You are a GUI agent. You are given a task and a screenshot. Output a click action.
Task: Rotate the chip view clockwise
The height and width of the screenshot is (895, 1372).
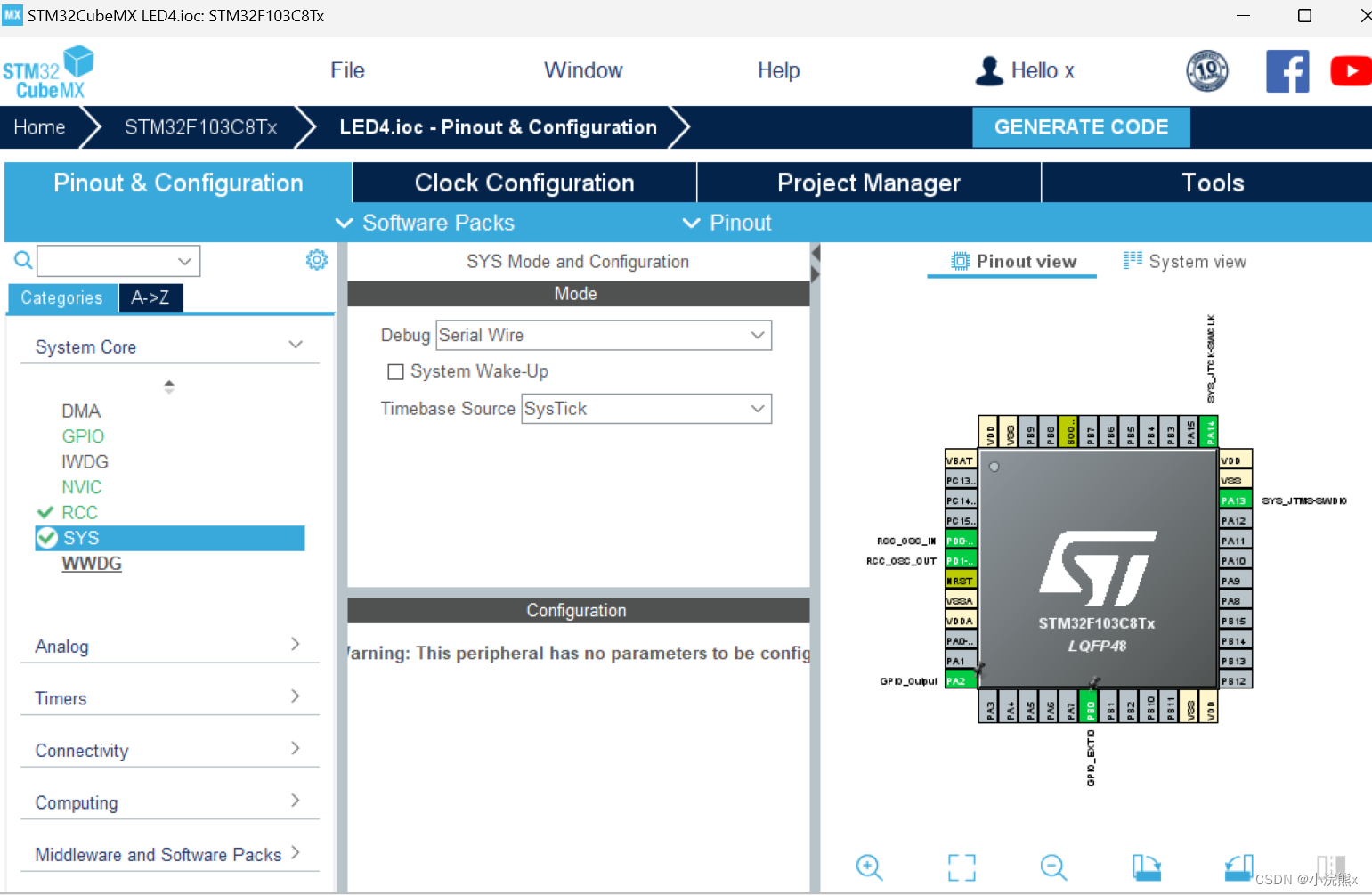click(1147, 867)
